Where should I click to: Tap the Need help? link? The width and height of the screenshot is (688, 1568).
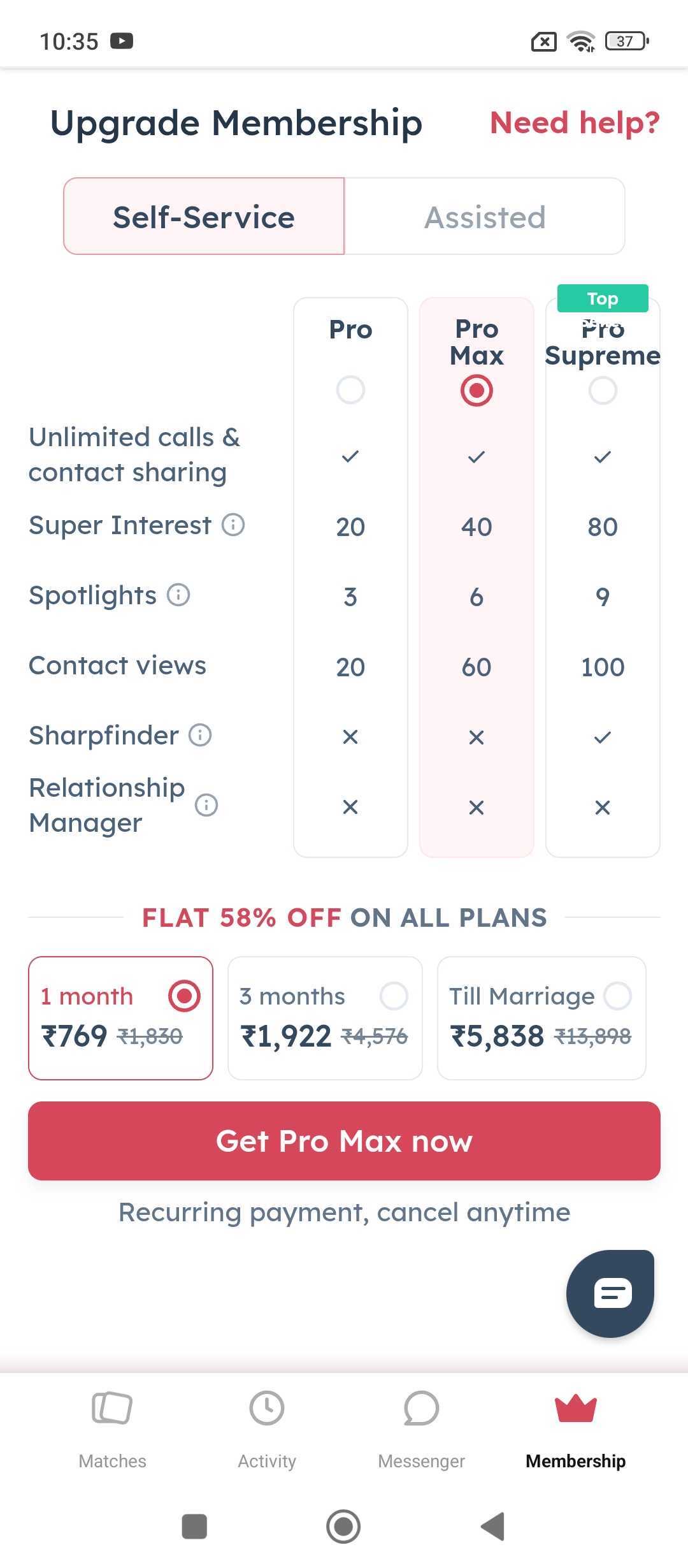[x=575, y=122]
